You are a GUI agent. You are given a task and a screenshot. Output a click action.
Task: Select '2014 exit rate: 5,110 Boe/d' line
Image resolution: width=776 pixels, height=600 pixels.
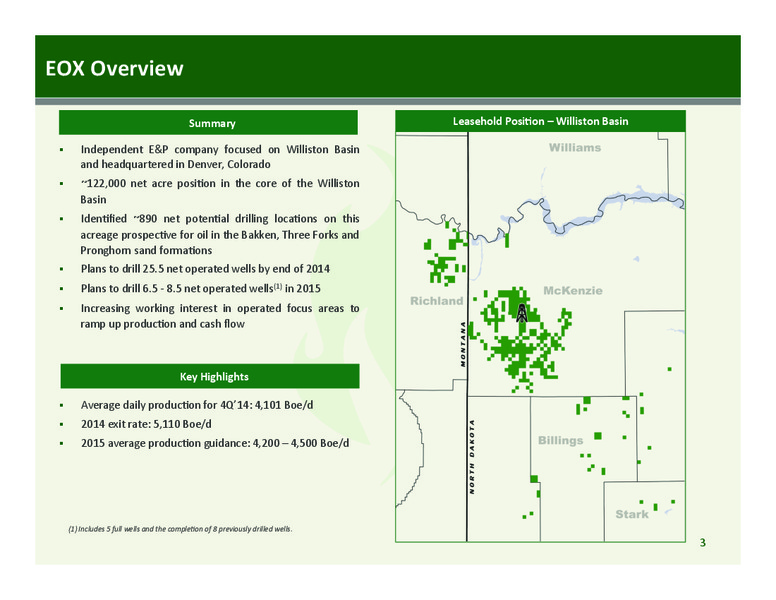[146, 424]
